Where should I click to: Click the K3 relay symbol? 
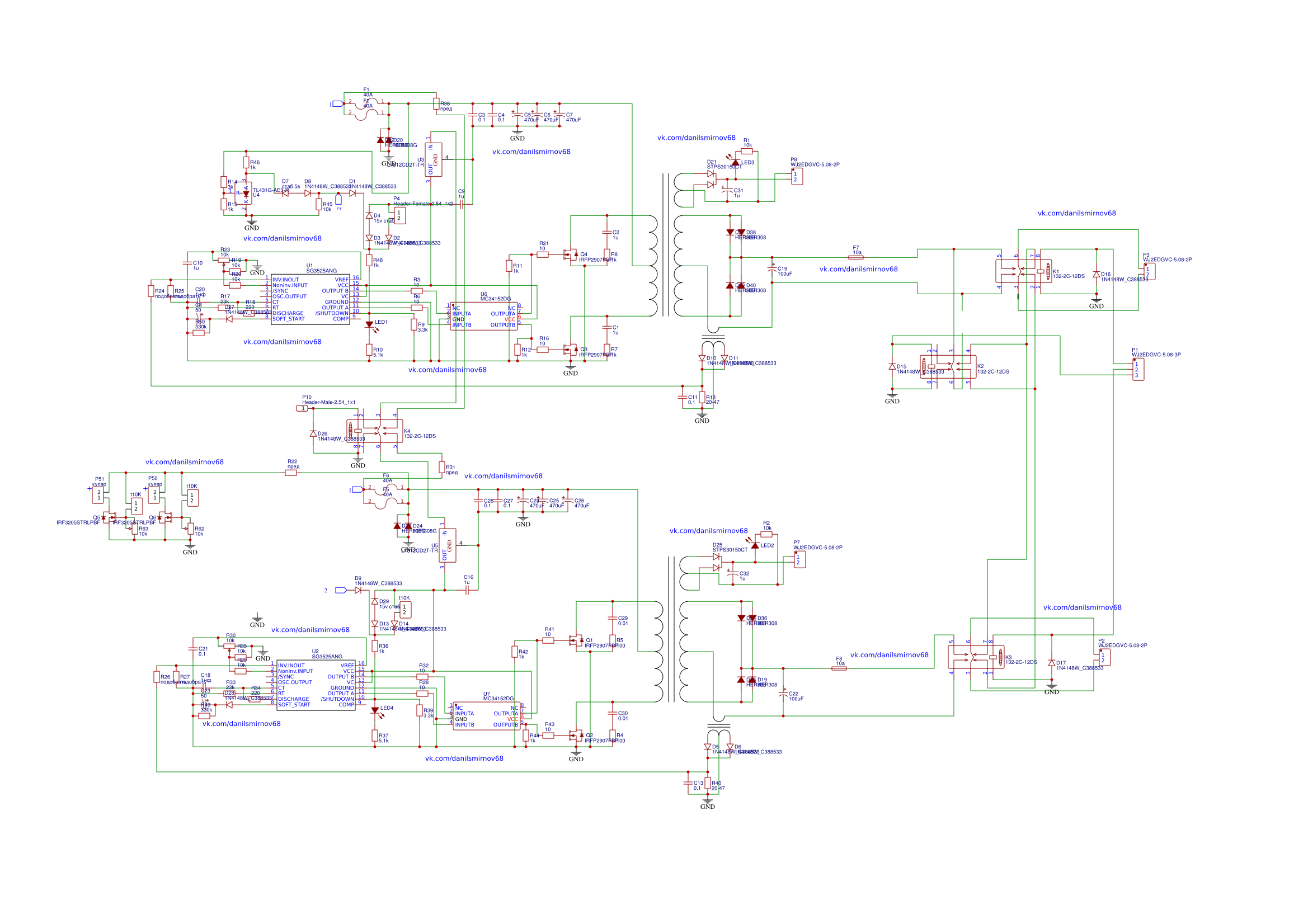(976, 657)
